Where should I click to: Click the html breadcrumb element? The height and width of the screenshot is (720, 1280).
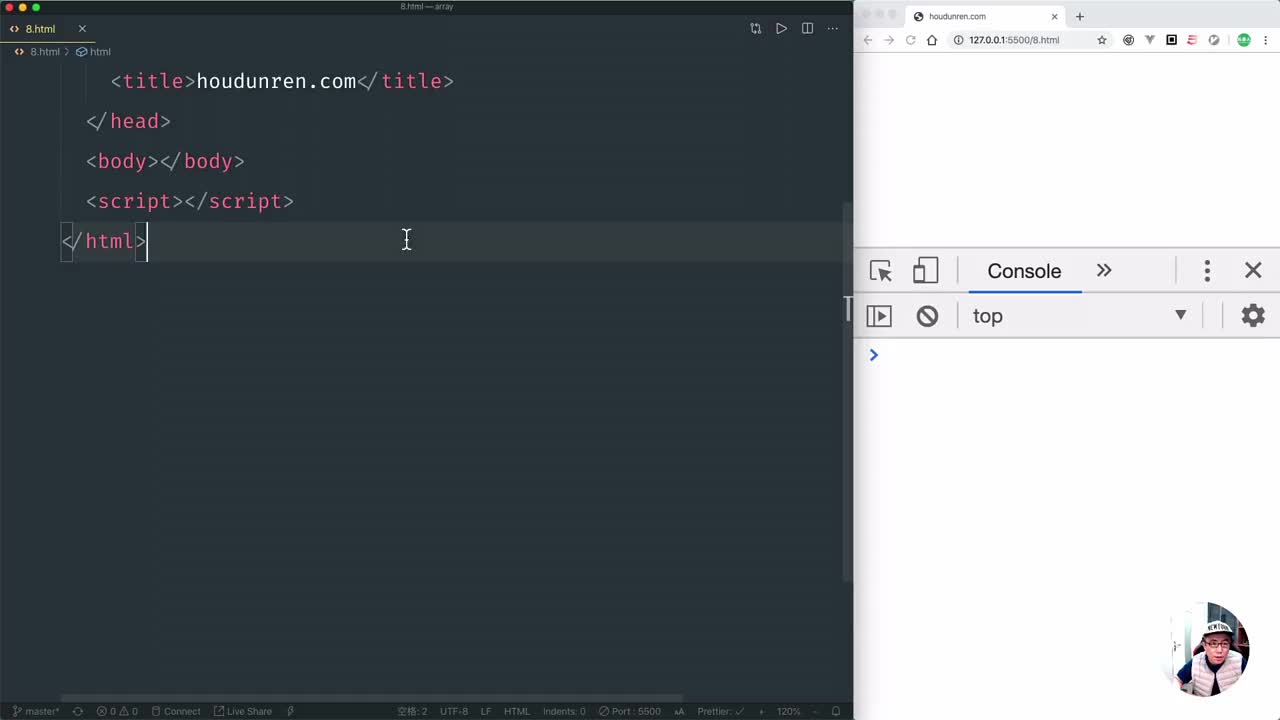click(x=93, y=51)
